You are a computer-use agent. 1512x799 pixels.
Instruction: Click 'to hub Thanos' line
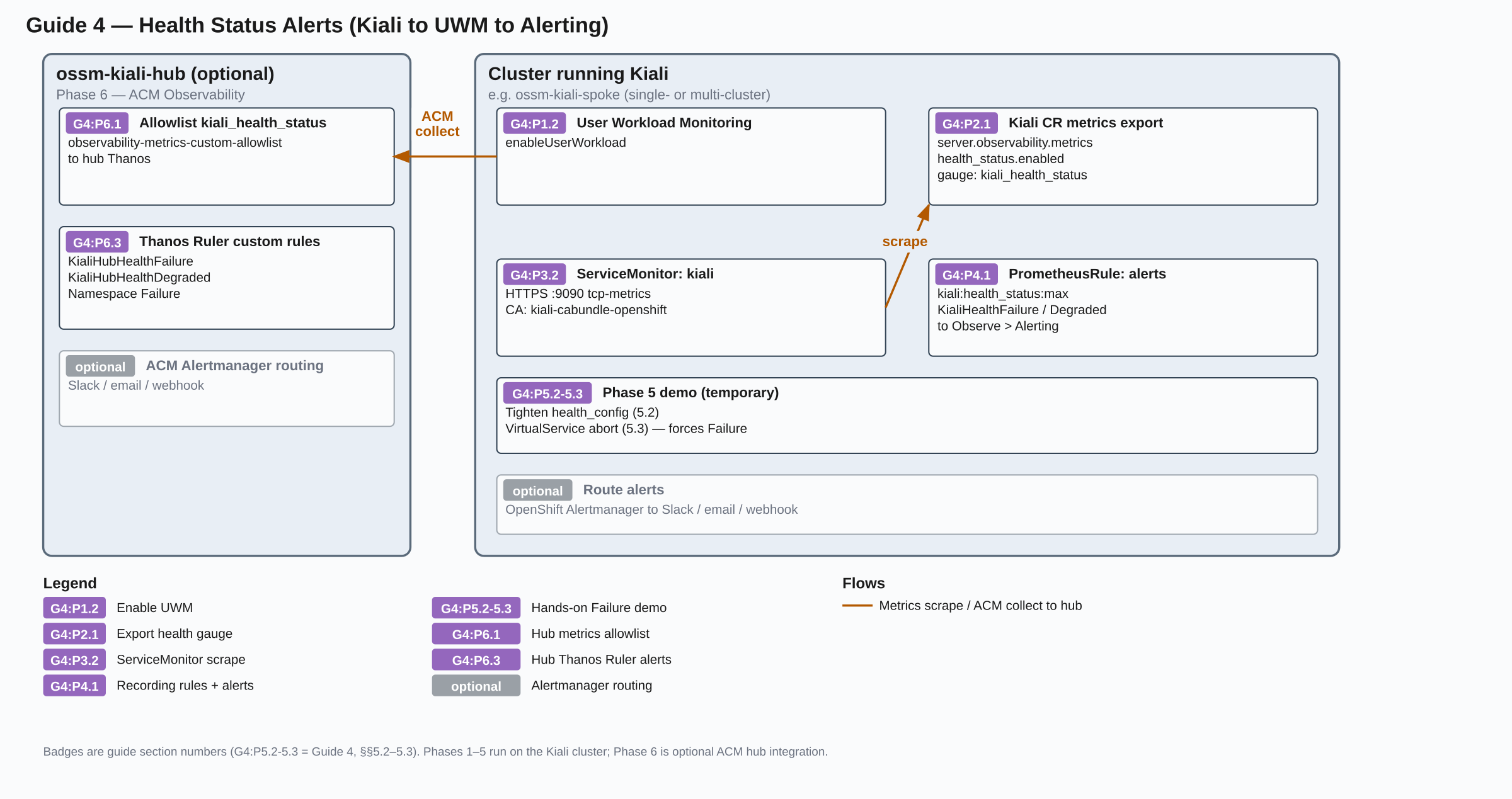point(109,159)
